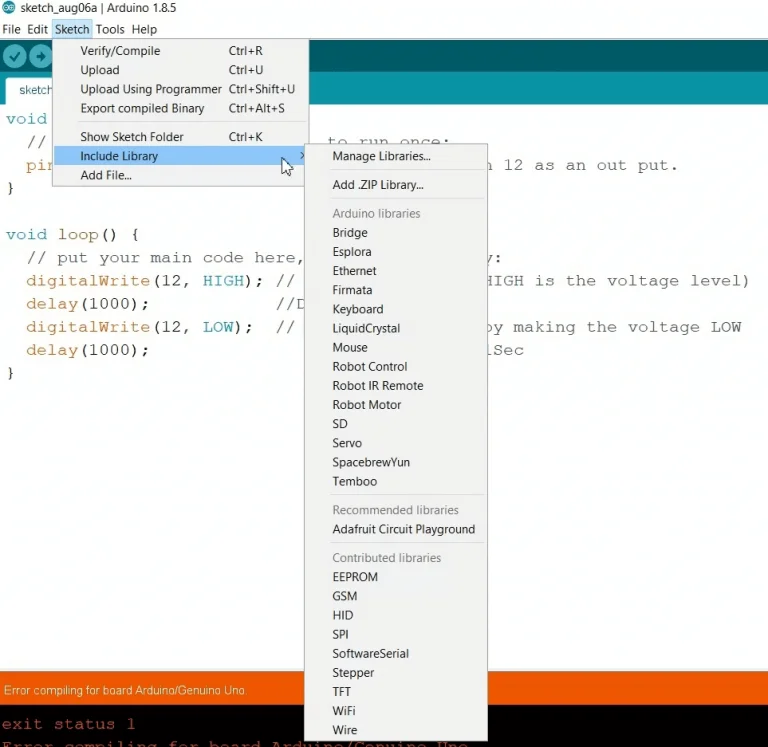Include the Robot Control library

(396, 366)
